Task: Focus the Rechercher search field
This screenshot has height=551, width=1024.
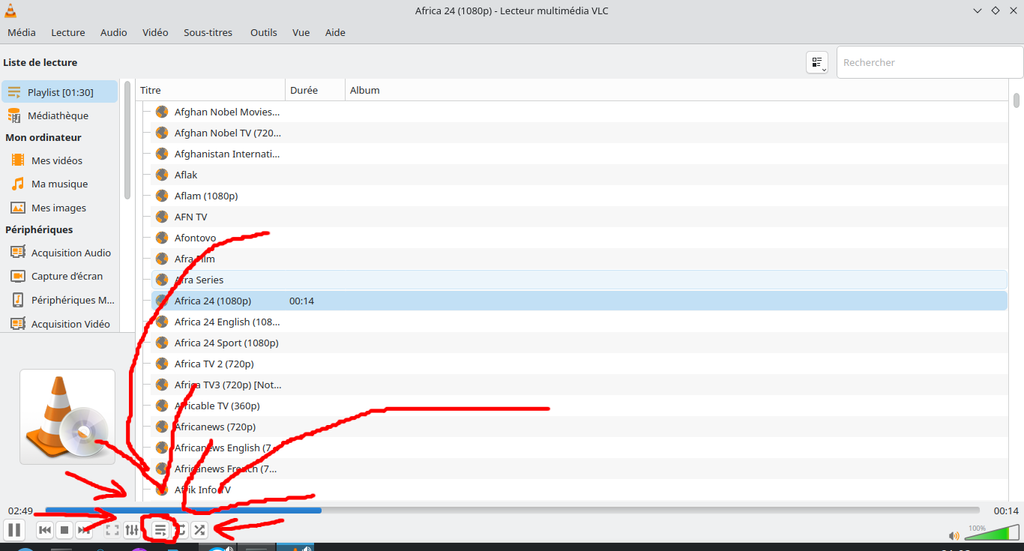Action: (x=929, y=63)
